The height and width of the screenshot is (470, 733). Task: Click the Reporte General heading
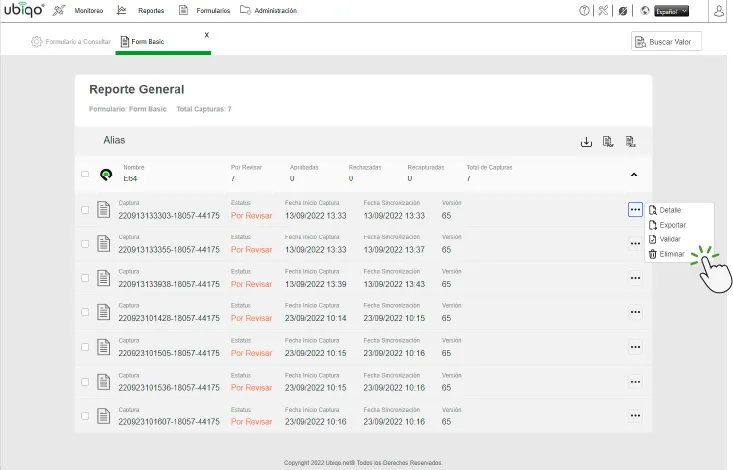[137, 89]
